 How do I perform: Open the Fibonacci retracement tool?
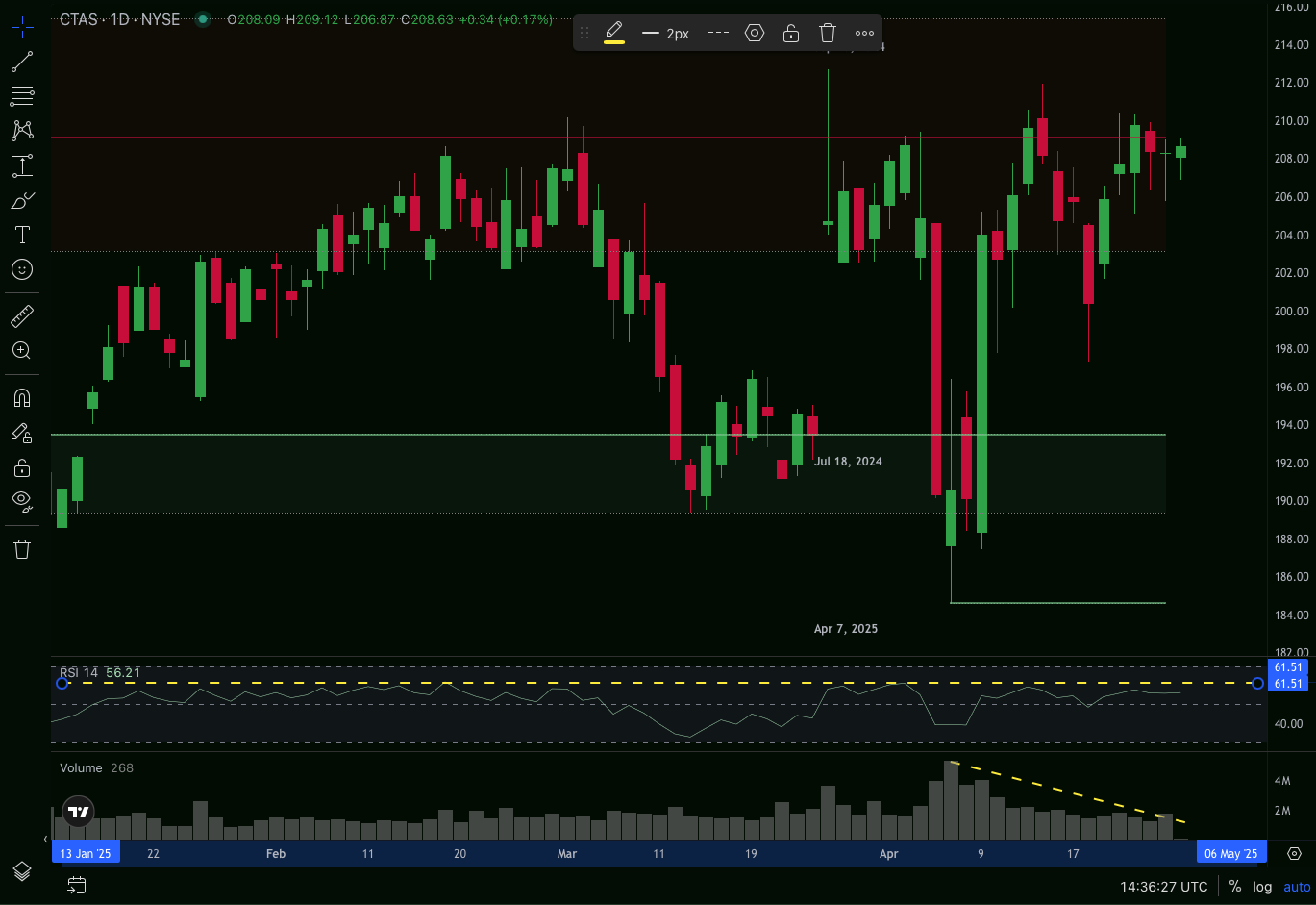pyautogui.click(x=22, y=96)
